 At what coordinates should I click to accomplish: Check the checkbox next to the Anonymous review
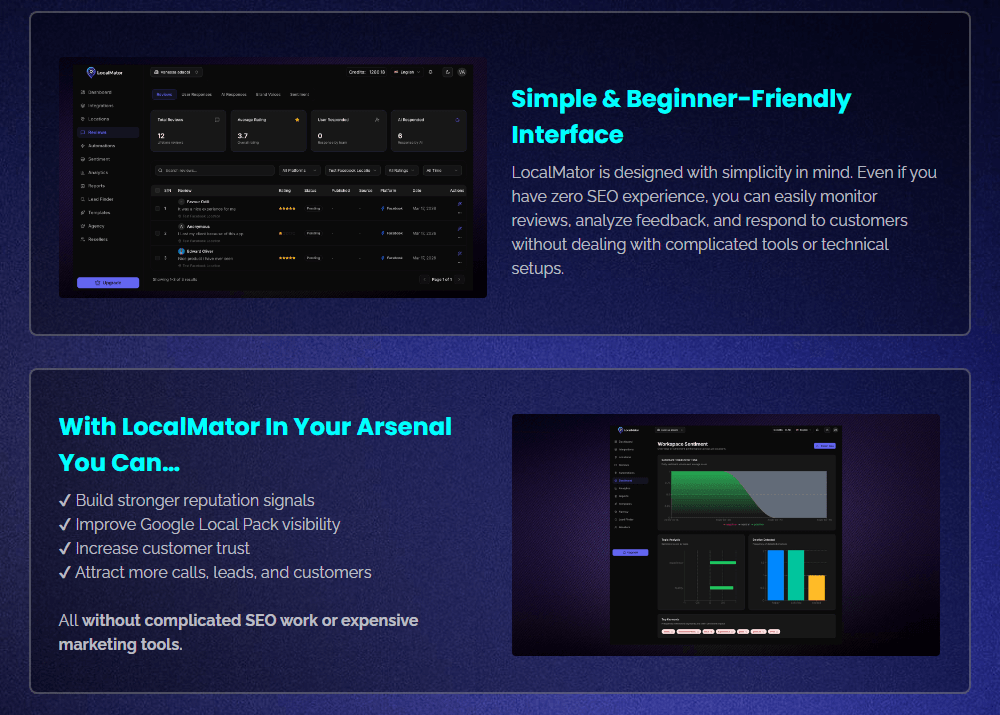pos(157,233)
